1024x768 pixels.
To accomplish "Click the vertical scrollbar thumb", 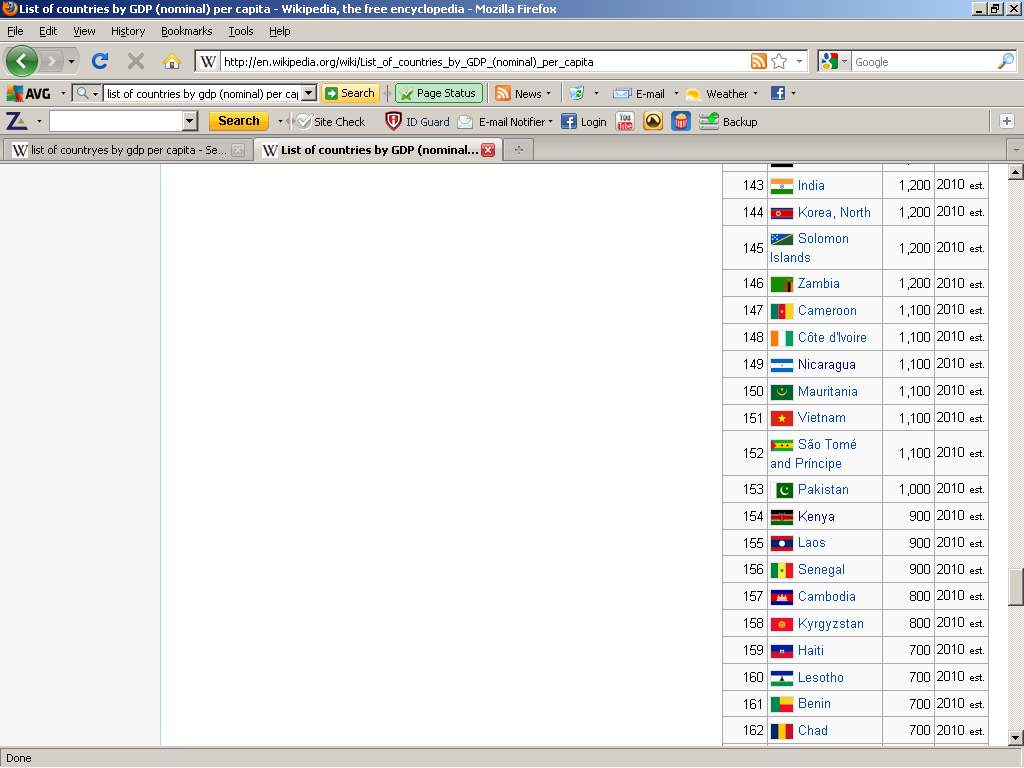I will click(1015, 587).
